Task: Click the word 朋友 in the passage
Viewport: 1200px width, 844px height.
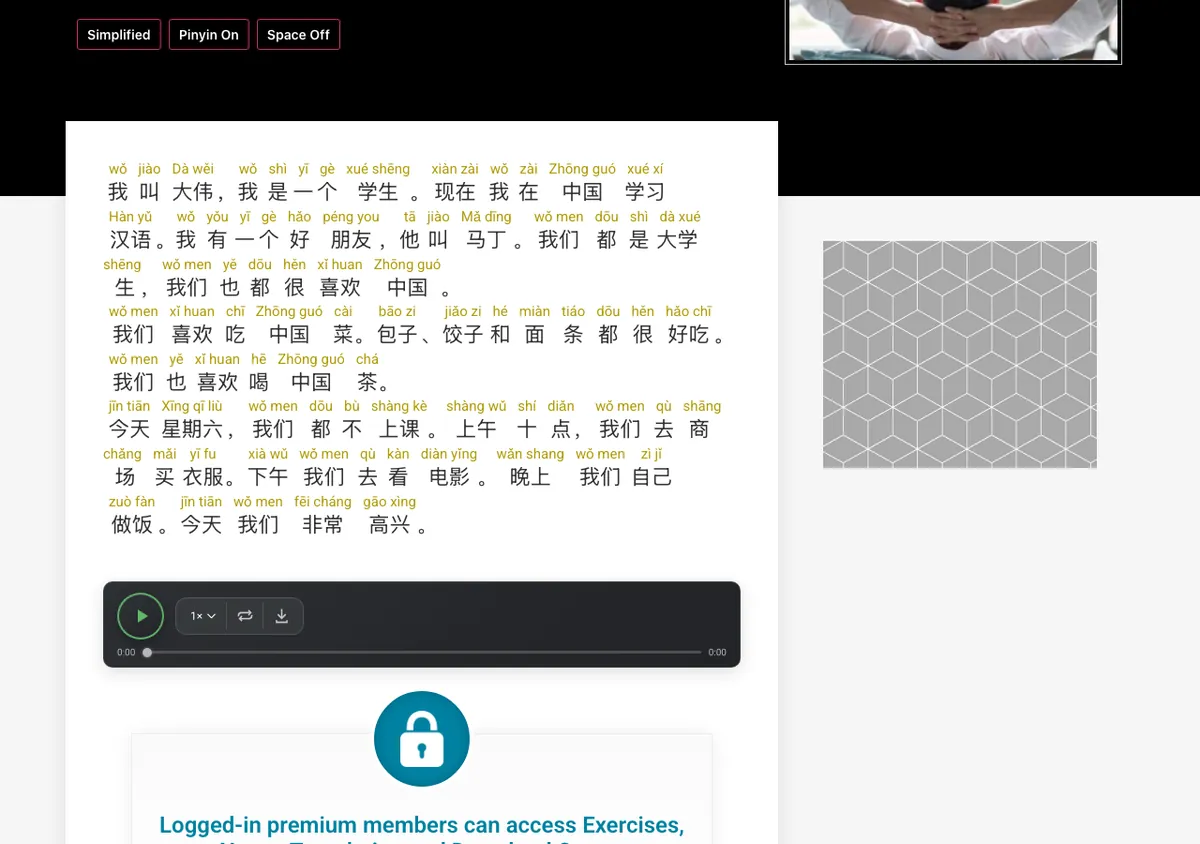Action: 351,240
